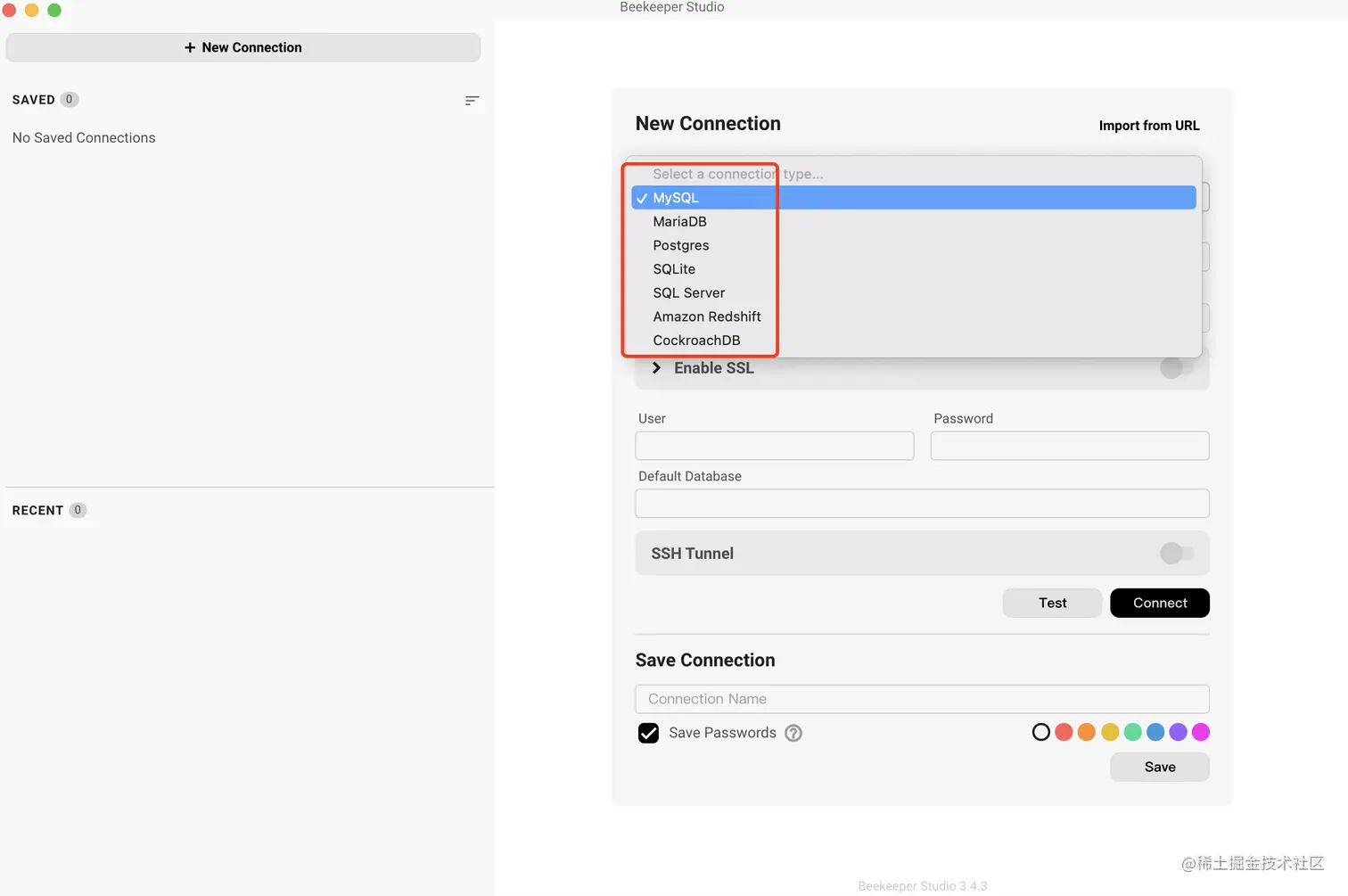Click the Test button
Screen dimensions: 1348x896
[x=1052, y=603]
